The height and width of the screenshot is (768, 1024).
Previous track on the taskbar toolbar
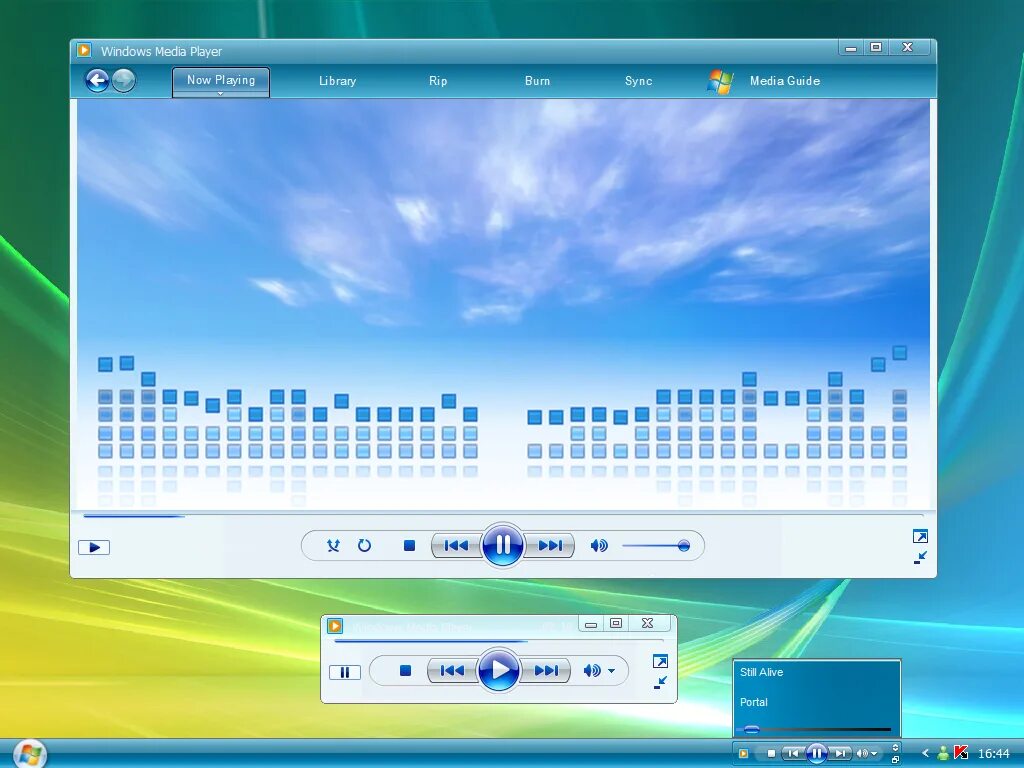pyautogui.click(x=793, y=753)
